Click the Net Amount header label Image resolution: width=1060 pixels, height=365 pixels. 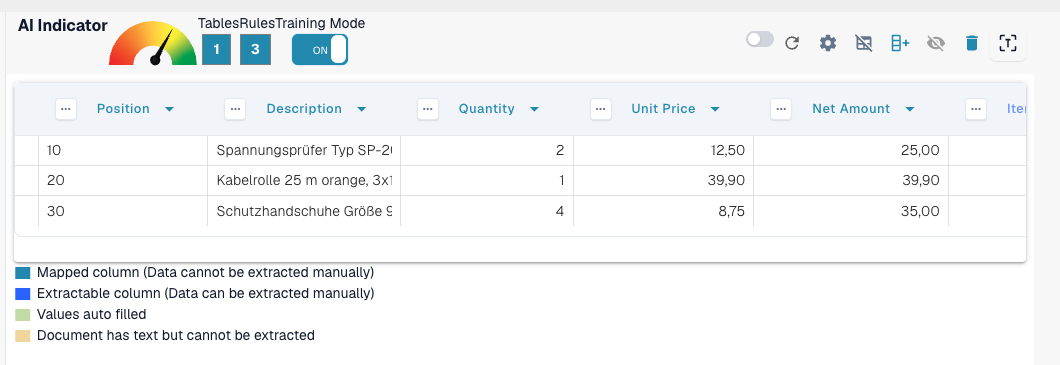(x=851, y=109)
